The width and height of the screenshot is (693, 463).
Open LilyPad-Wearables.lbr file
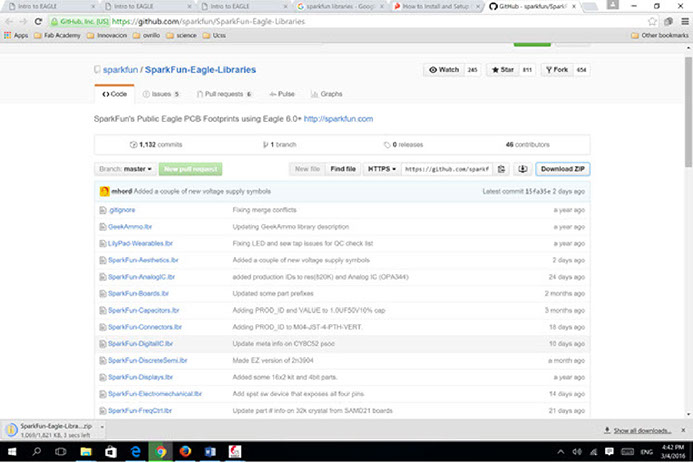[x=140, y=243]
